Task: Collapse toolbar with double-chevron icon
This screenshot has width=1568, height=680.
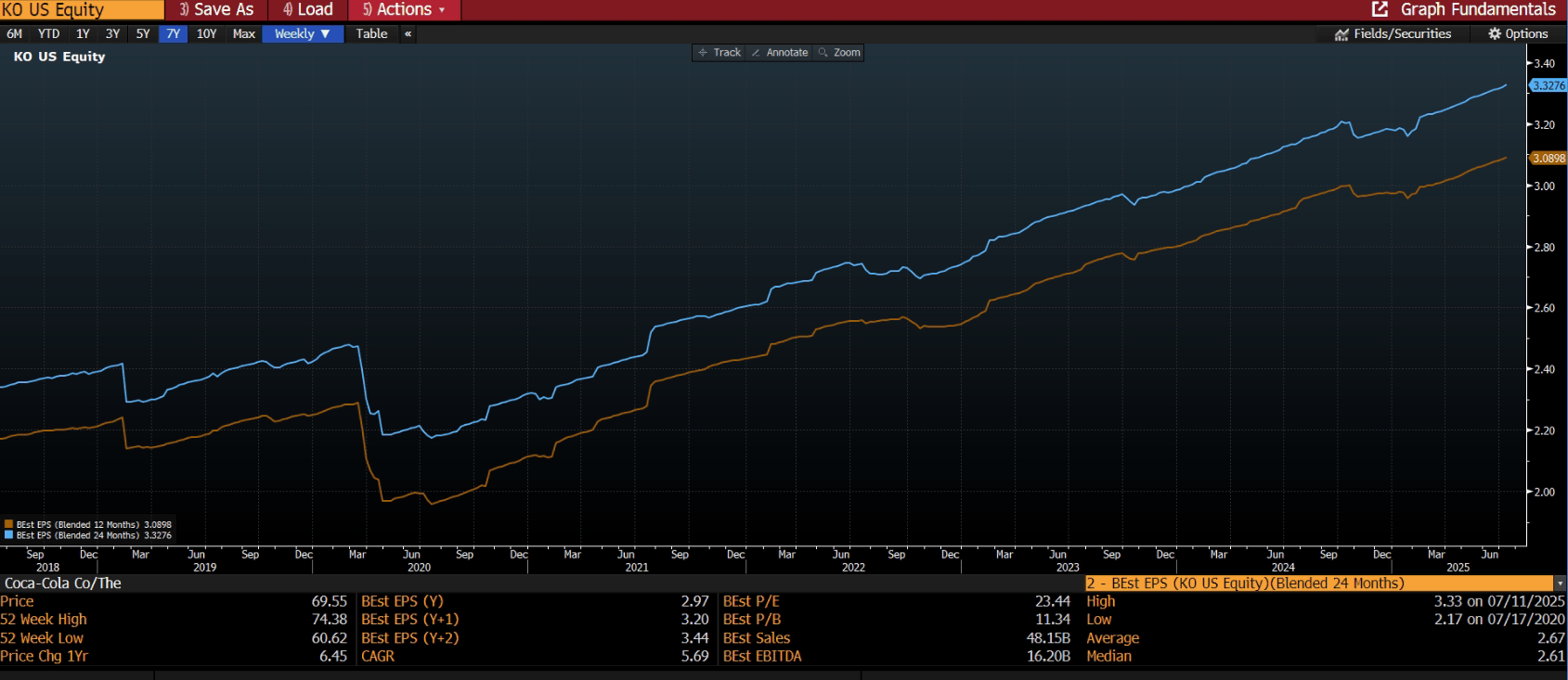Action: (x=408, y=34)
